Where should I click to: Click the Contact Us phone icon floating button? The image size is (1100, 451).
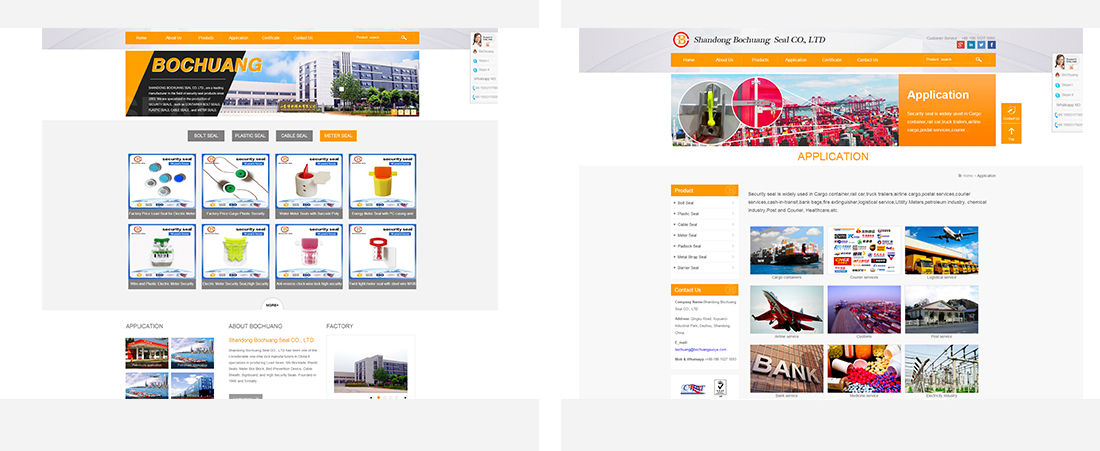[x=1011, y=113]
